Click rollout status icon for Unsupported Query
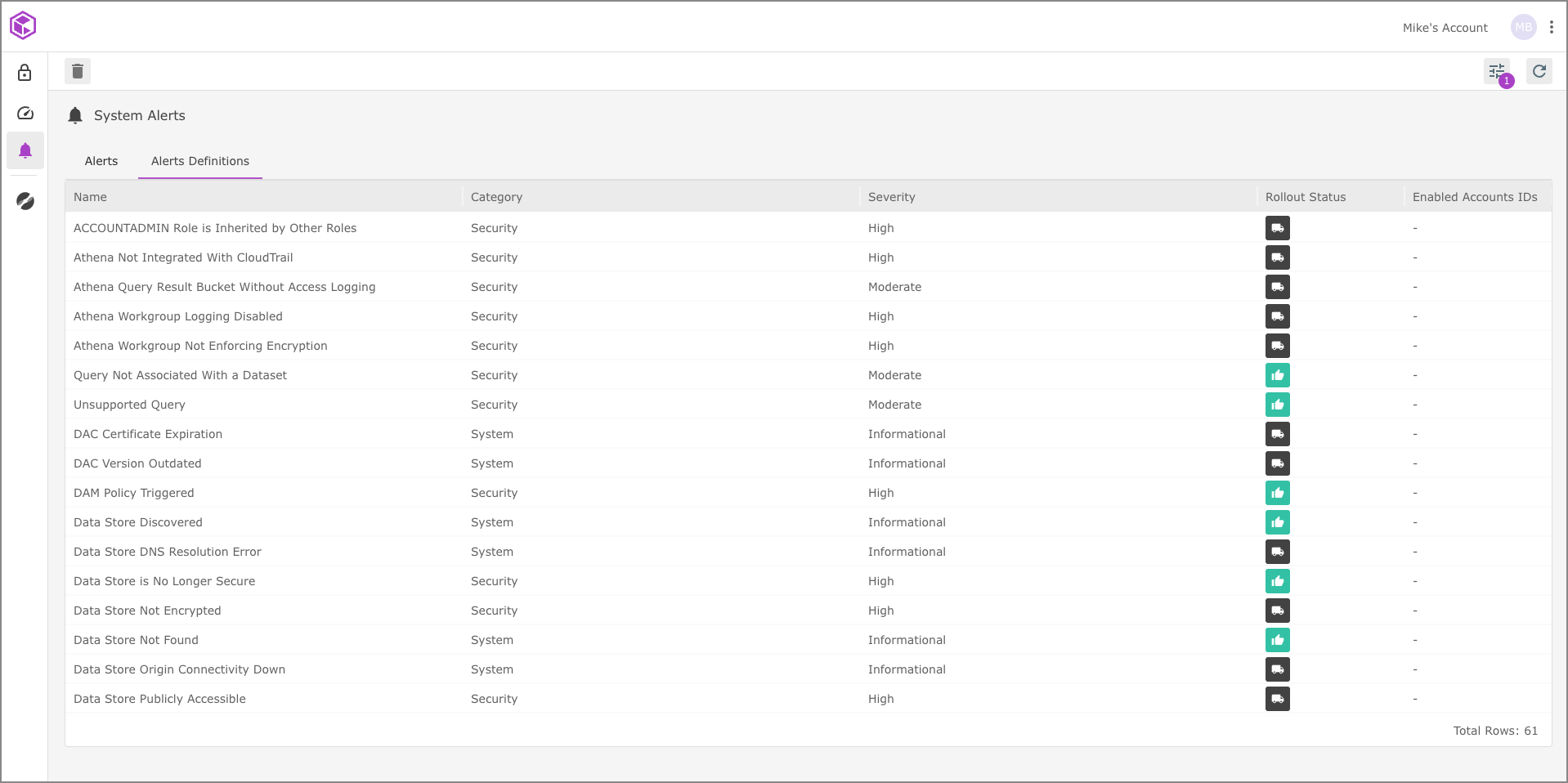Image resolution: width=1568 pixels, height=783 pixels. (x=1278, y=405)
